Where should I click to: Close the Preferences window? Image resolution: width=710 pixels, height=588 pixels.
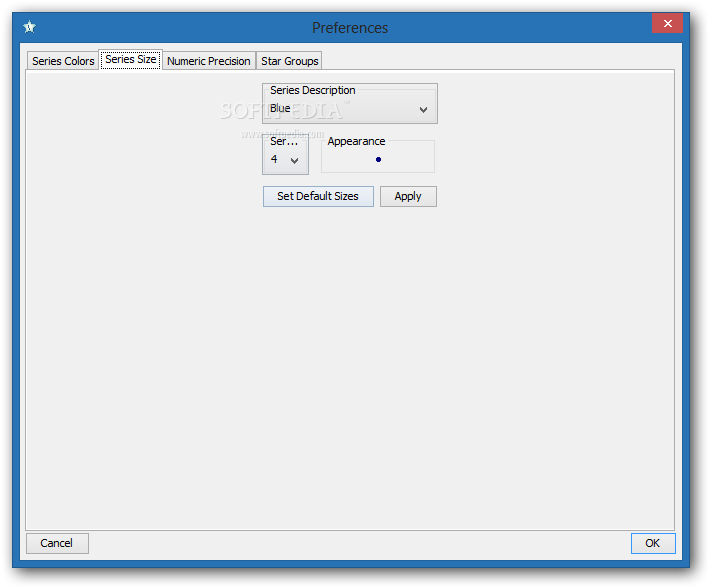click(x=667, y=24)
